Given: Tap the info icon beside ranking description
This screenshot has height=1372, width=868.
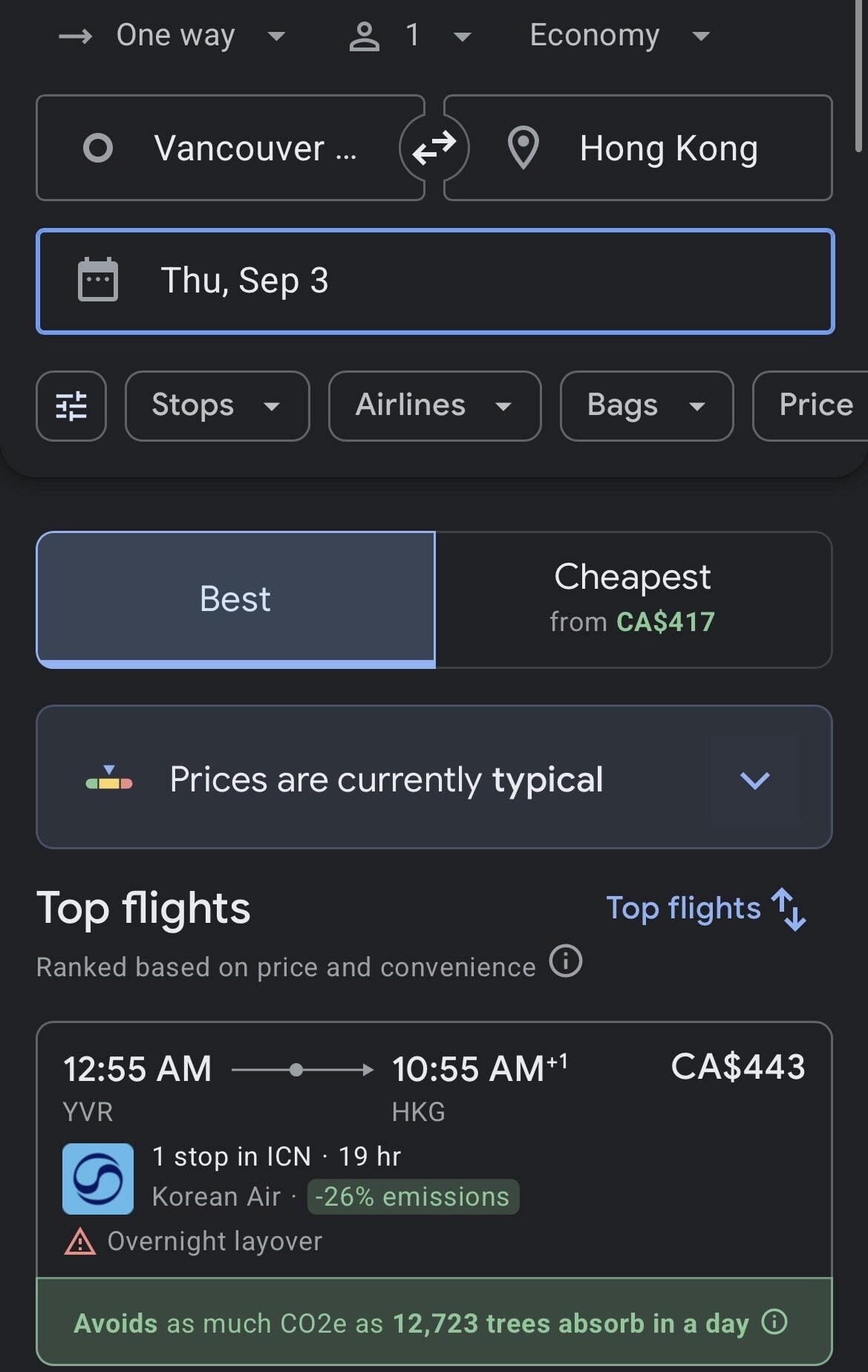Looking at the screenshot, I should tap(566, 962).
